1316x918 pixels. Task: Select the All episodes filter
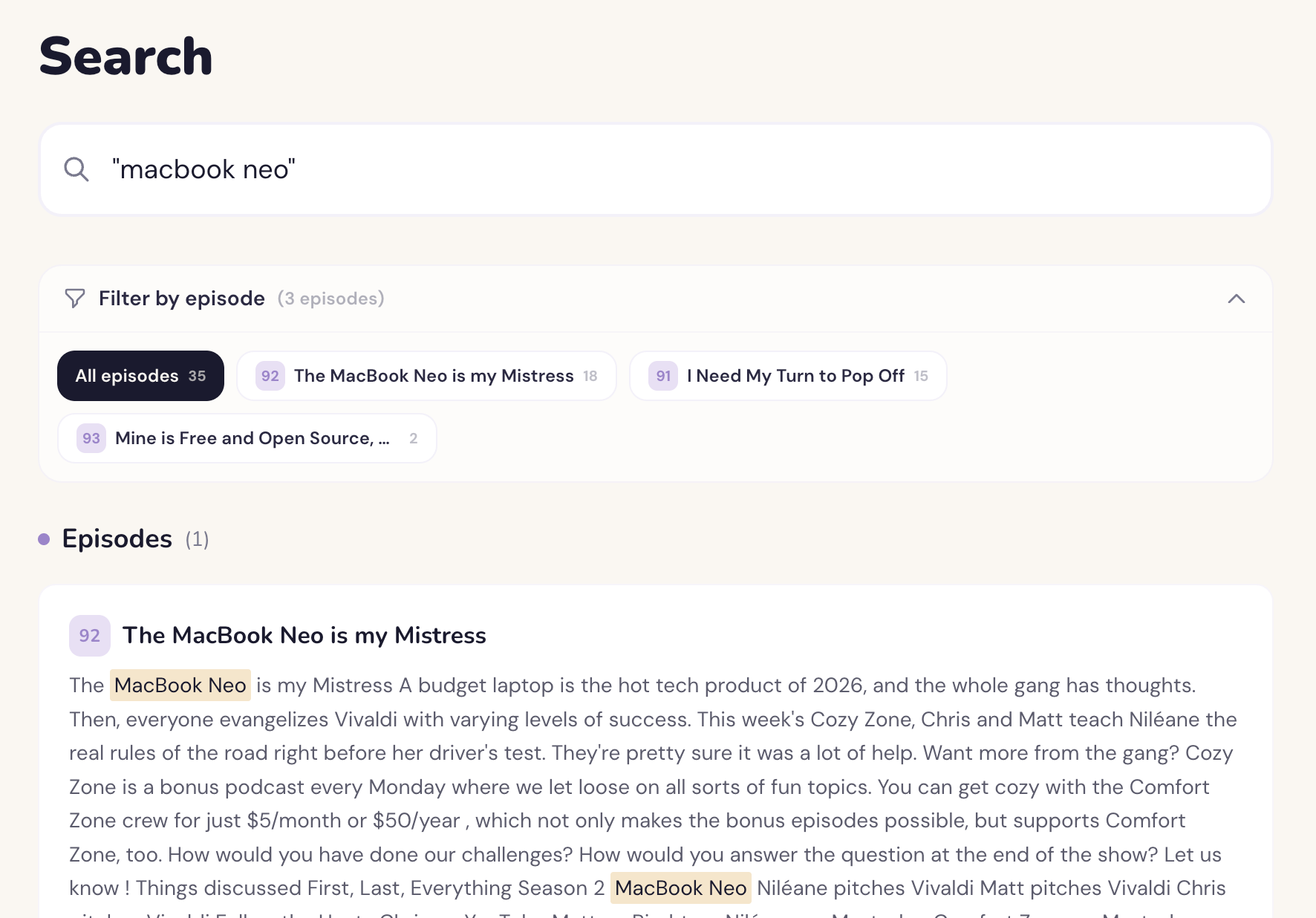pyautogui.click(x=140, y=376)
